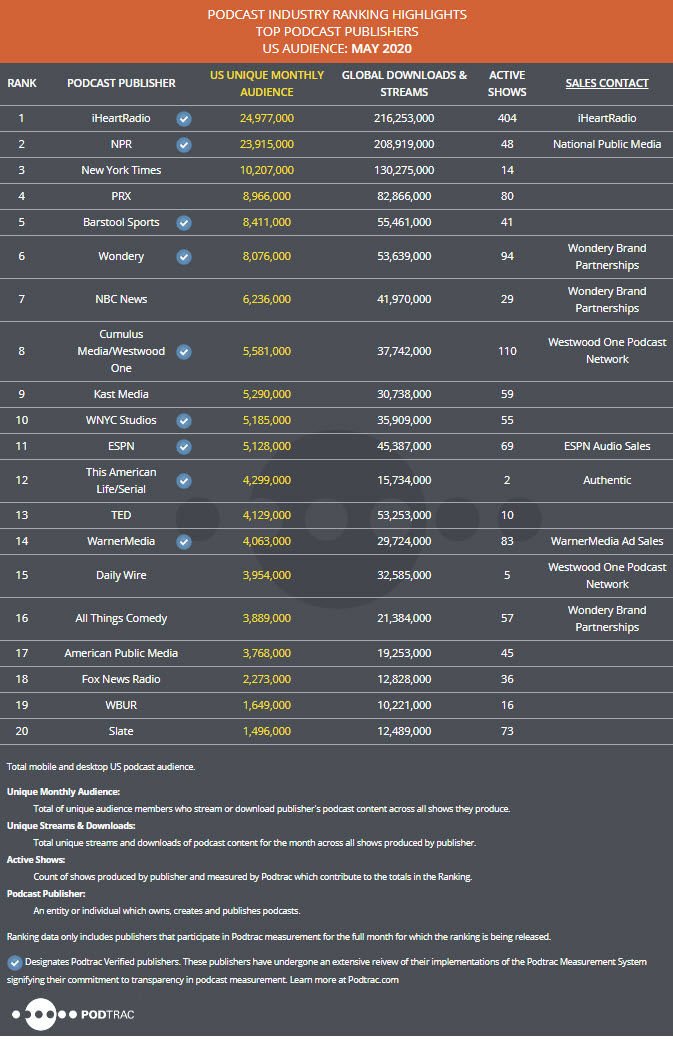Image resolution: width=673 pixels, height=1050 pixels.
Task: Click the verified check next to Barstool Sports
Action: click(x=184, y=222)
